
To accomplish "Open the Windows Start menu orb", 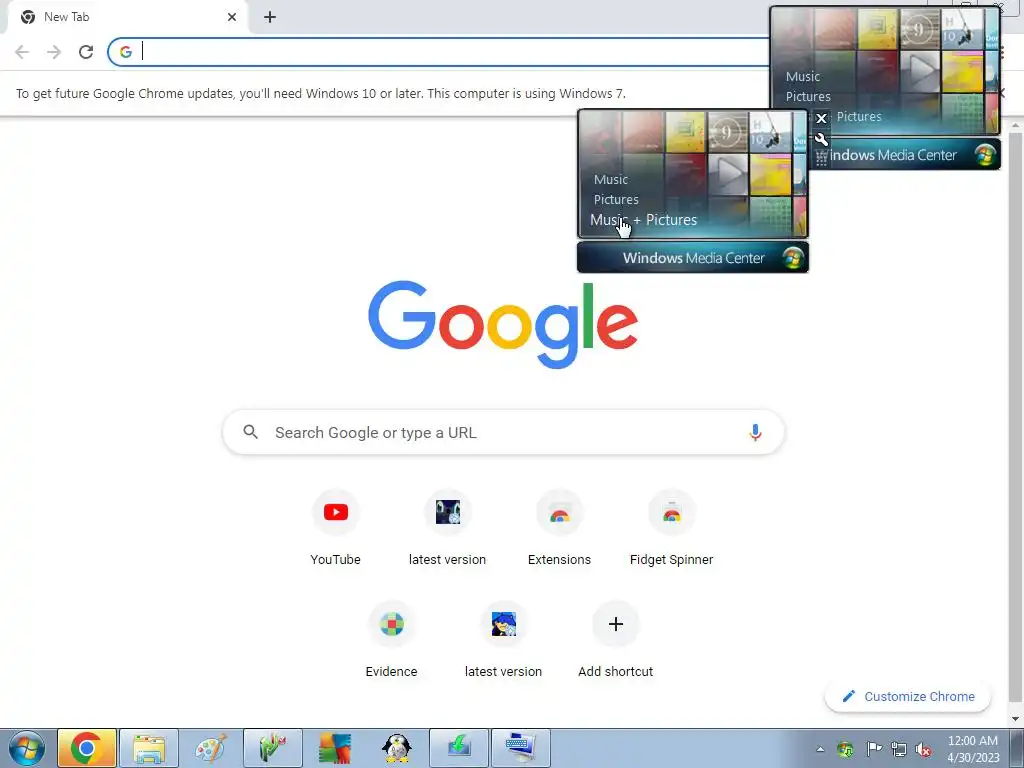I will (x=27, y=748).
